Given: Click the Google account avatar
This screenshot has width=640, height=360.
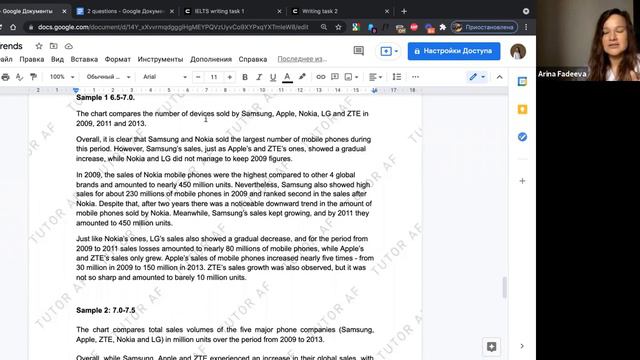Looking at the screenshot, I should tap(518, 51).
